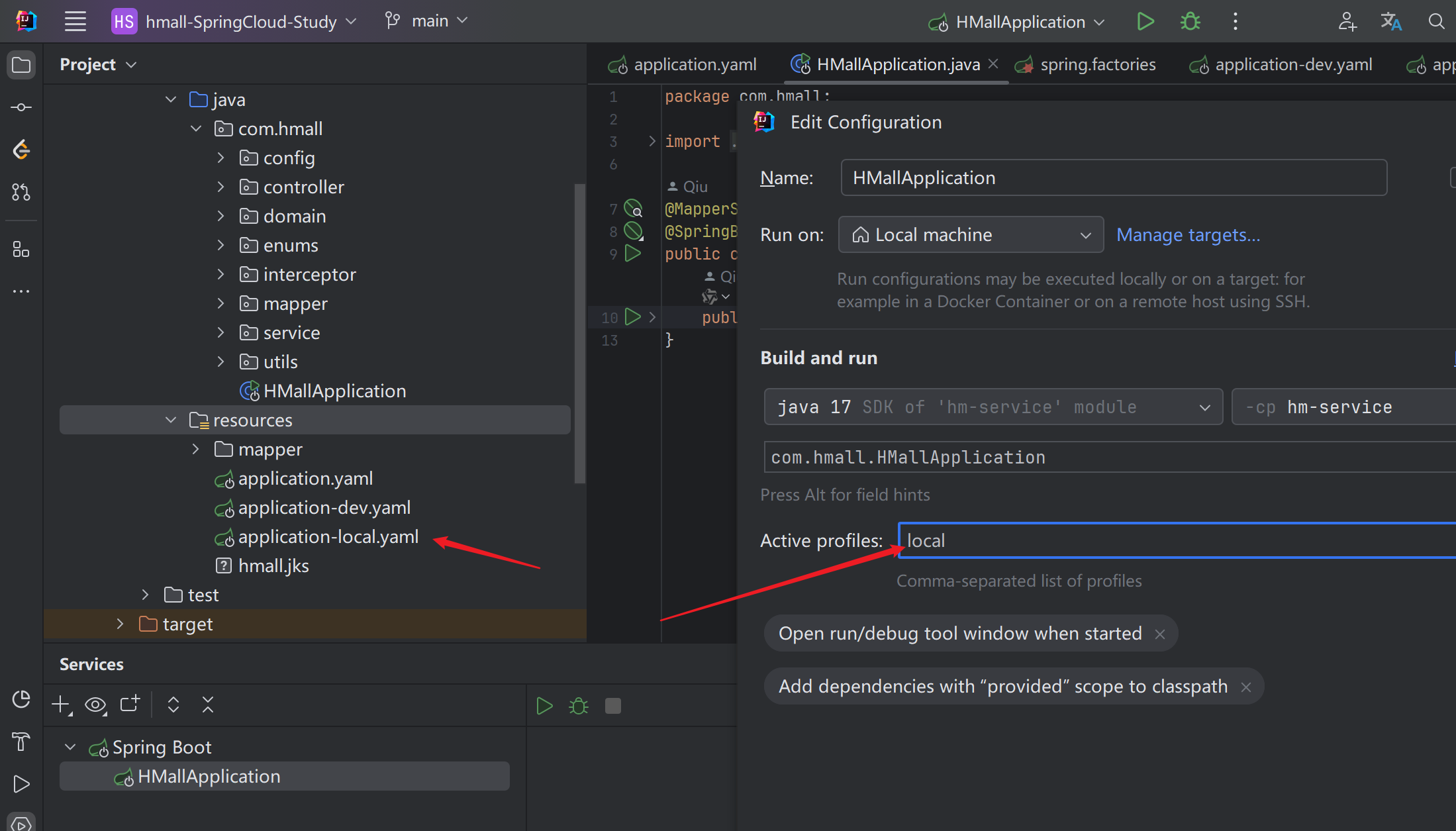Switch to the application.yaml editor tab
Viewport: 1456px width, 831px height.
682,64
